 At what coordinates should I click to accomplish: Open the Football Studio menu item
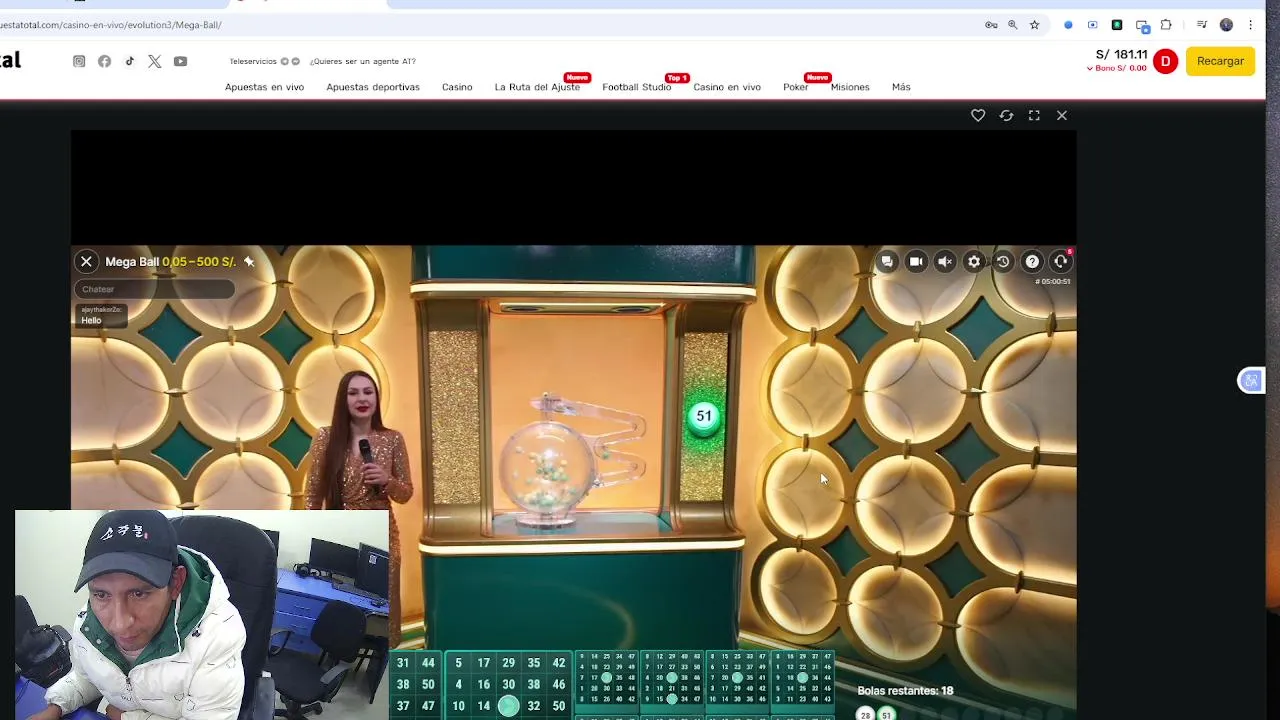pyautogui.click(x=636, y=87)
